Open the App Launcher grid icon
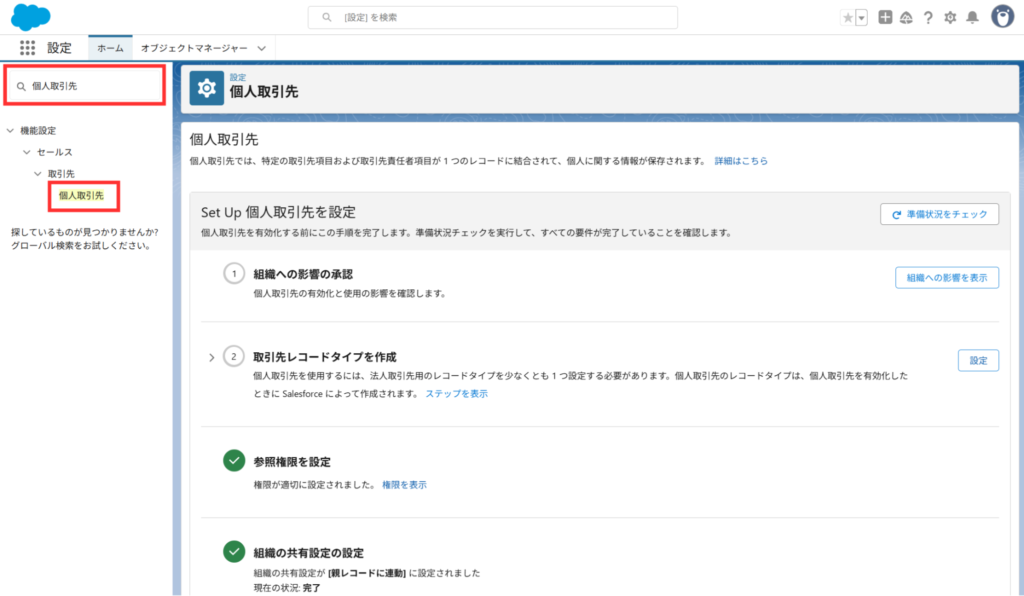This screenshot has height=596, width=1024. click(x=27, y=47)
